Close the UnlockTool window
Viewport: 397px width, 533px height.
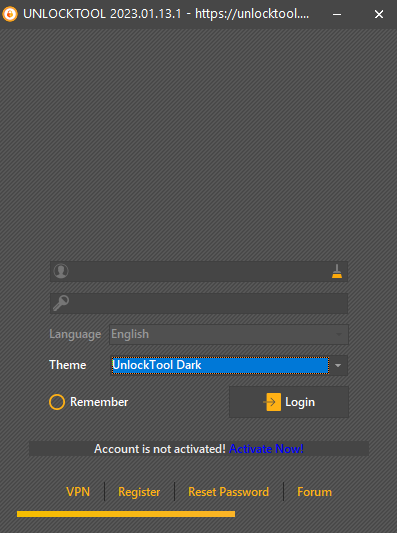(x=379, y=14)
